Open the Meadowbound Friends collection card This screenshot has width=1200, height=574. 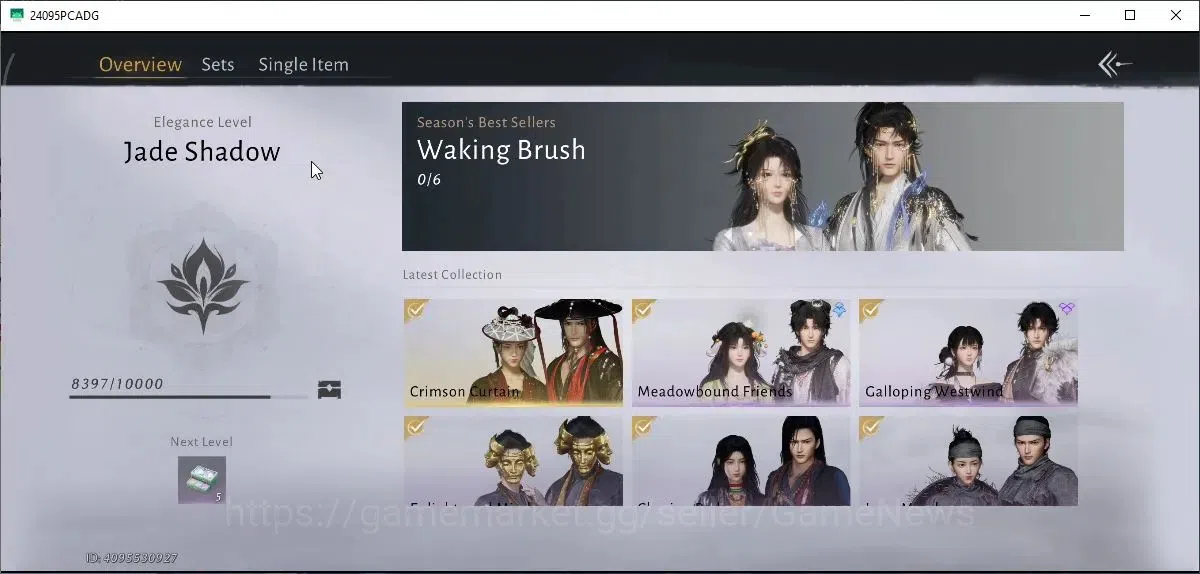coord(741,352)
